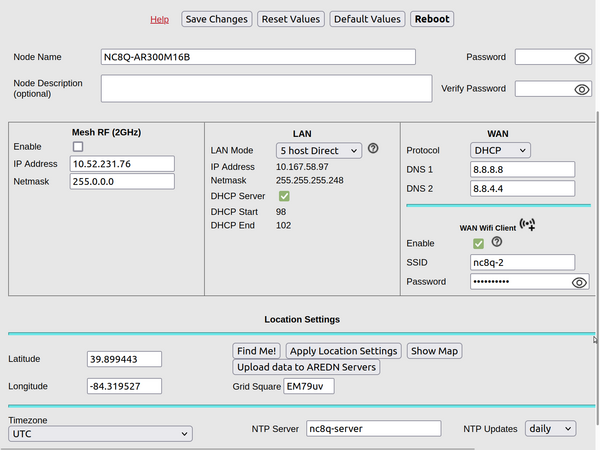Image resolution: width=600 pixels, height=450 pixels.
Task: Reveal Verify Password with eye icon
Action: 582,89
